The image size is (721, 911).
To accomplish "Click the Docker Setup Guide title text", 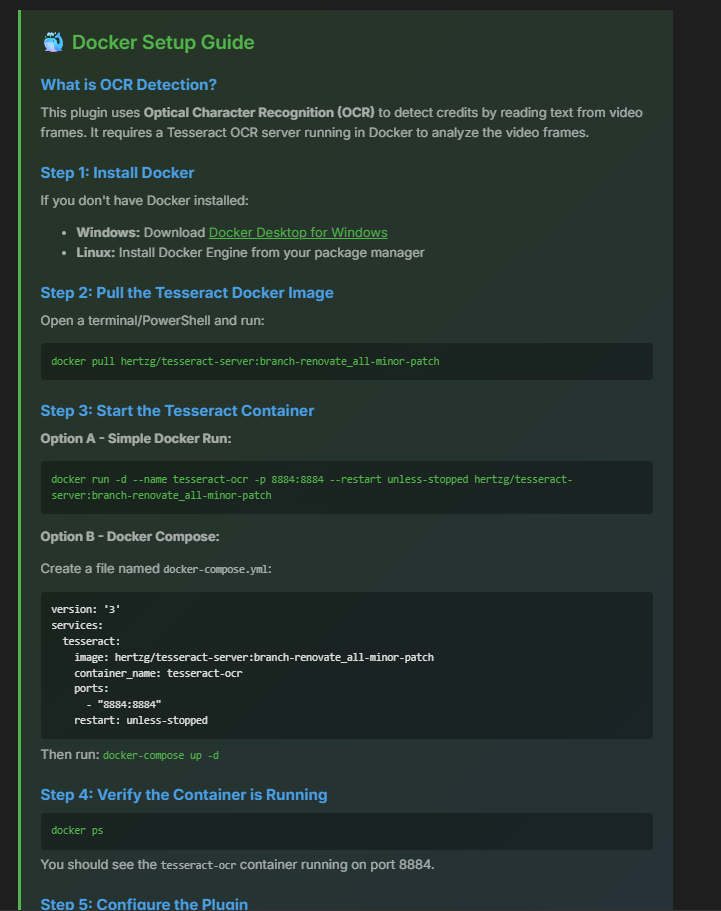I will (163, 42).
